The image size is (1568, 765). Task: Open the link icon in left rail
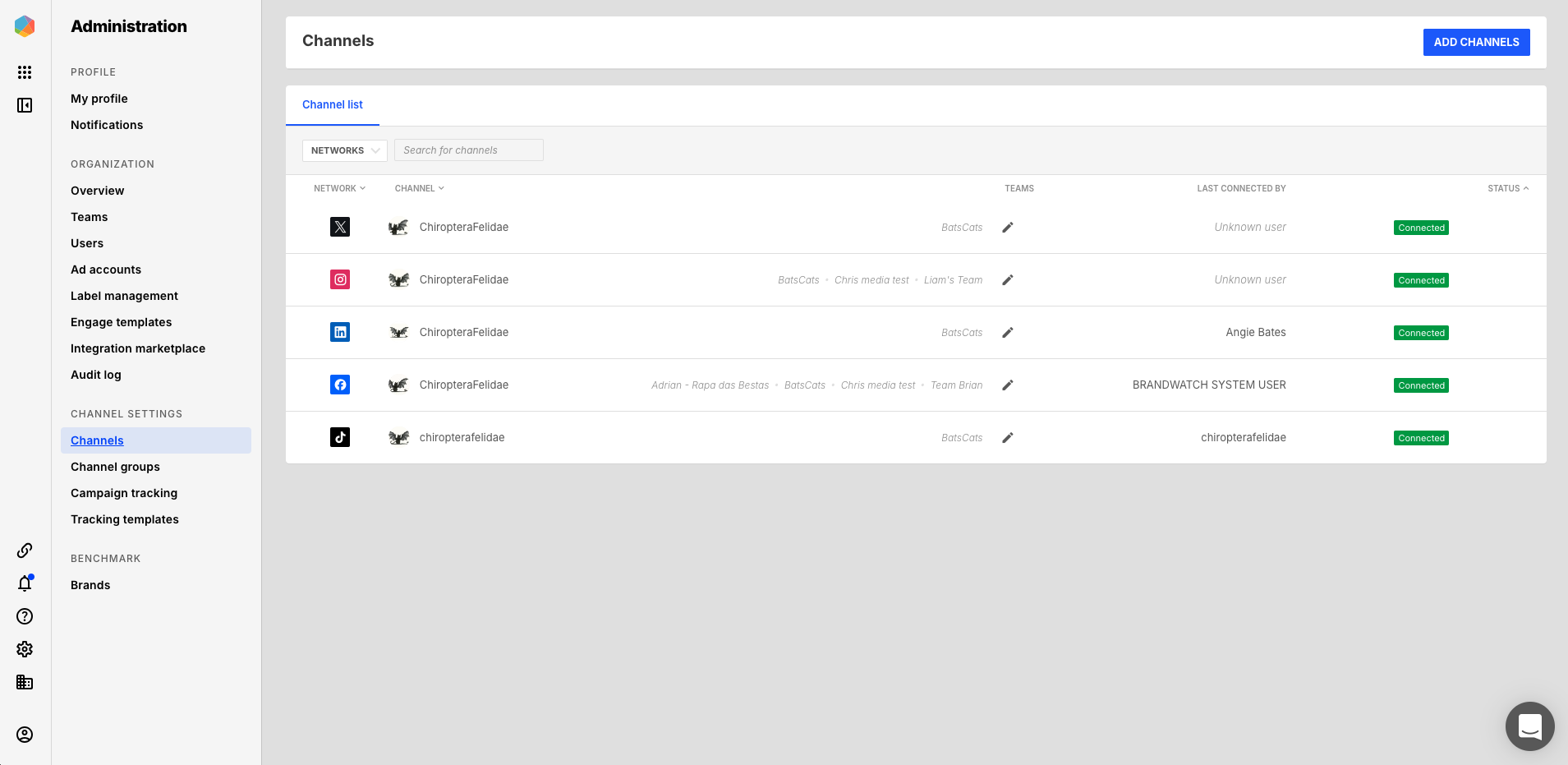click(25, 551)
